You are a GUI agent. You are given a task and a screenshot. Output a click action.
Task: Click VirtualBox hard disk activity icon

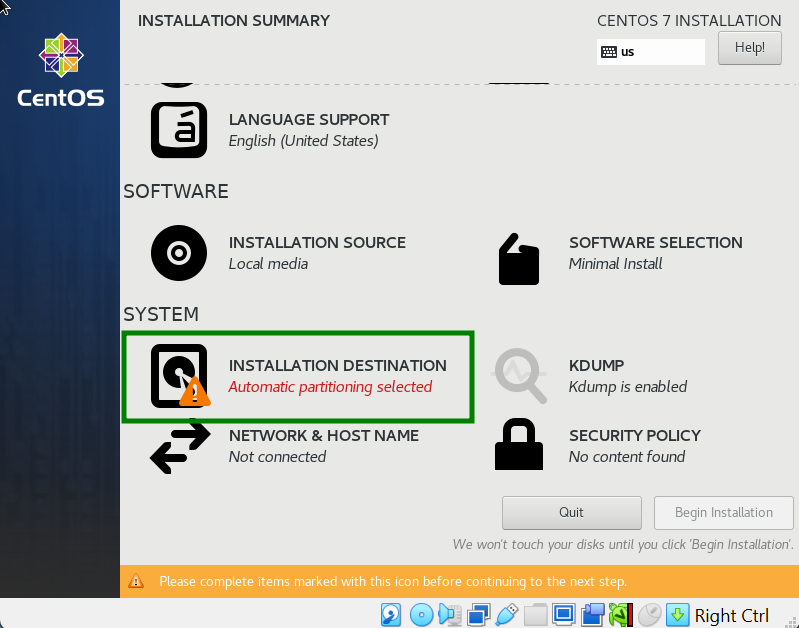[x=391, y=615]
